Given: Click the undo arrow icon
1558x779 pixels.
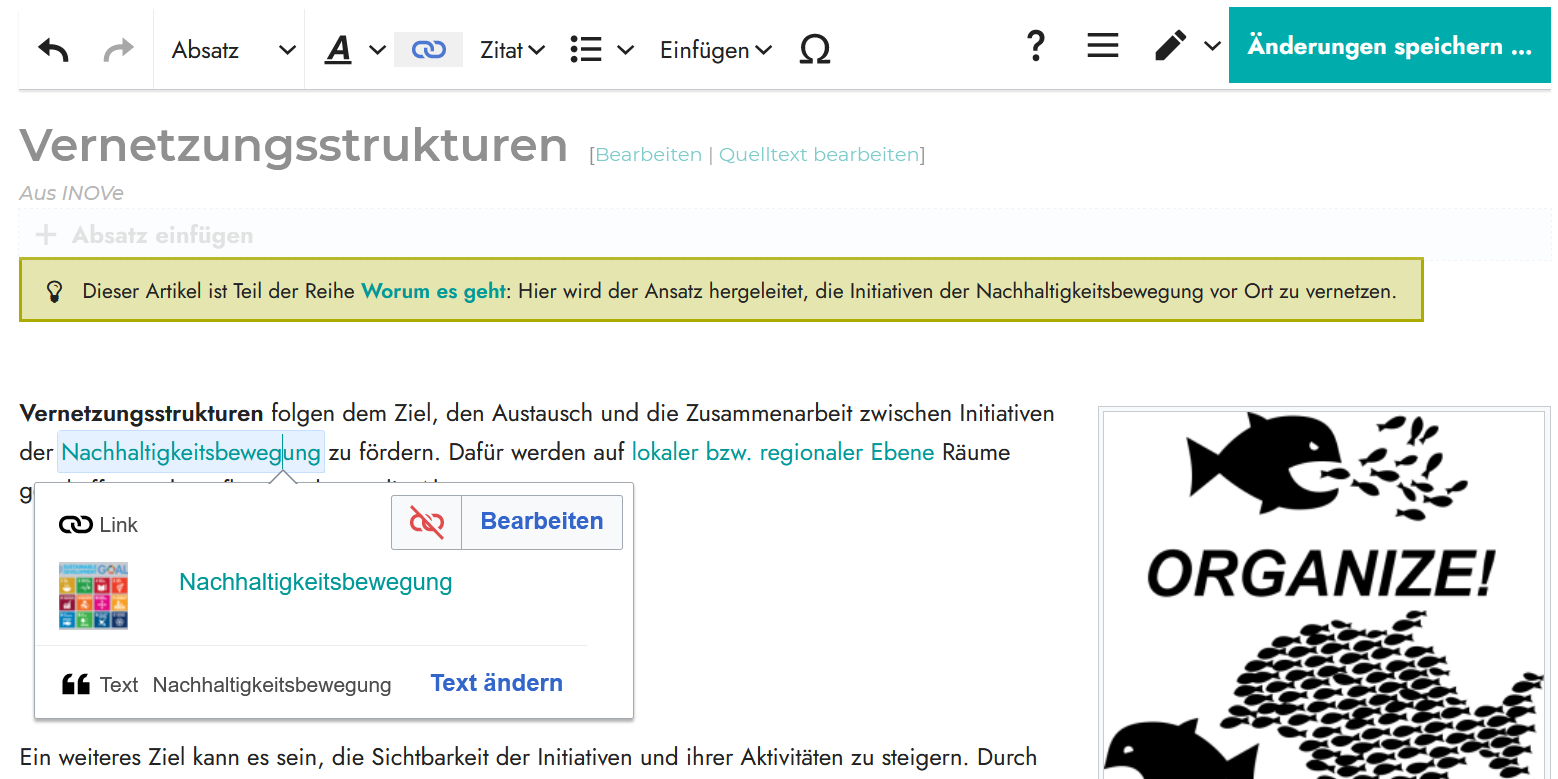Looking at the screenshot, I should click(53, 50).
